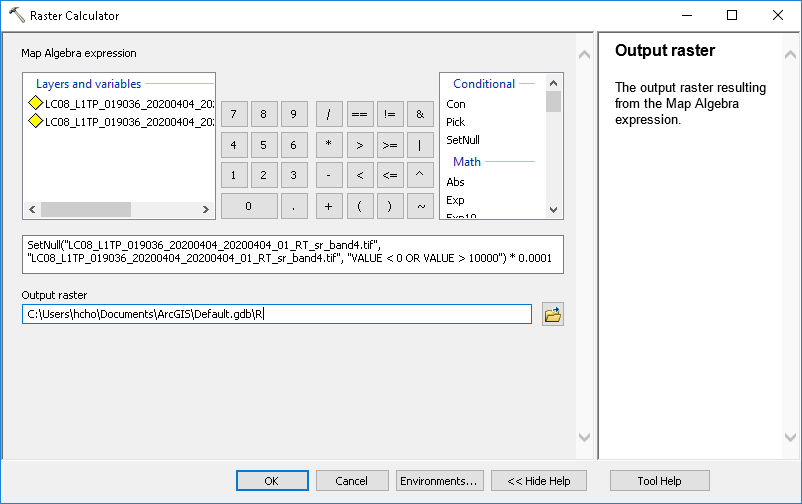Pick the Abs math function
This screenshot has height=504, width=802.
(x=455, y=182)
